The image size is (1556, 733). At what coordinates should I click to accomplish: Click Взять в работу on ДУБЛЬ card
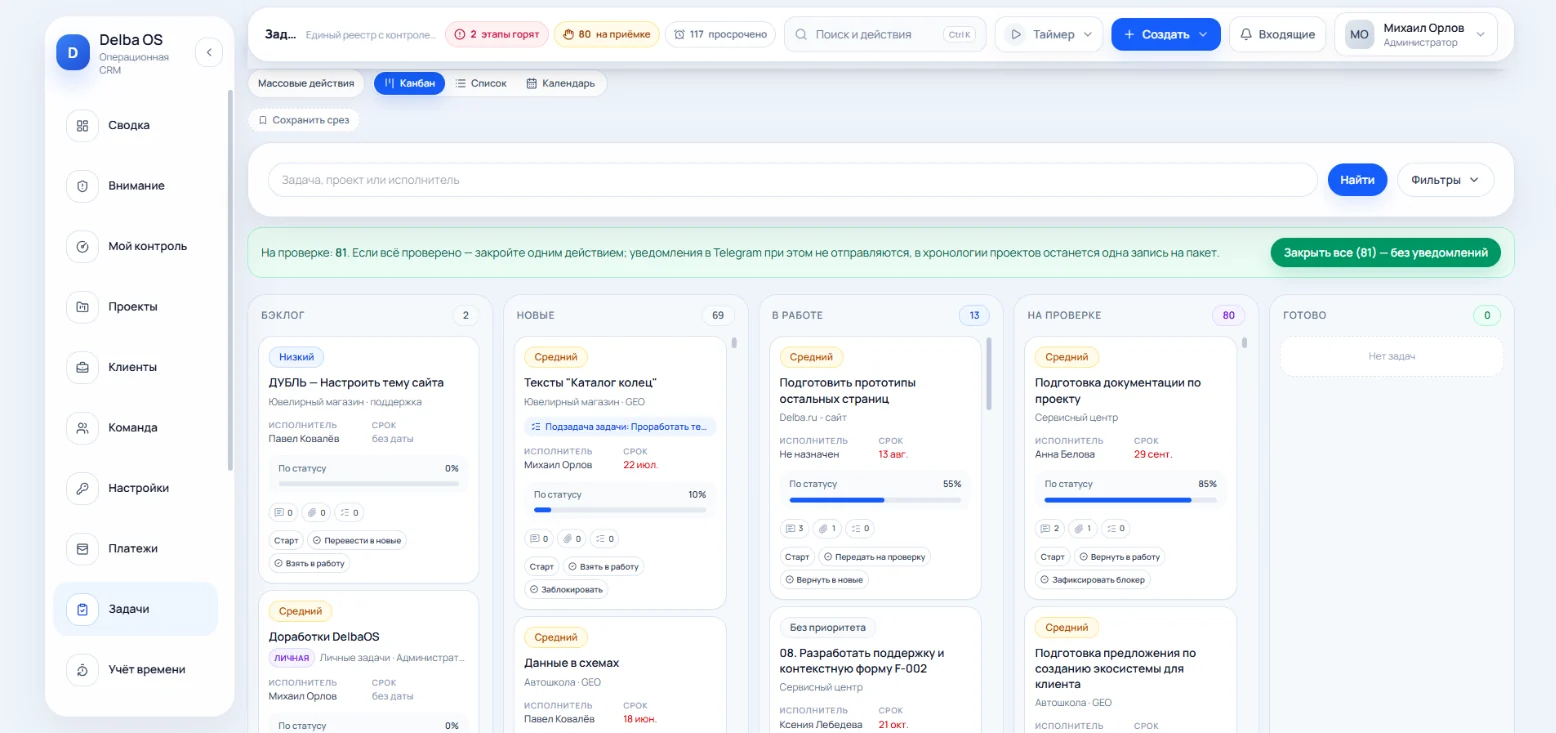[310, 563]
